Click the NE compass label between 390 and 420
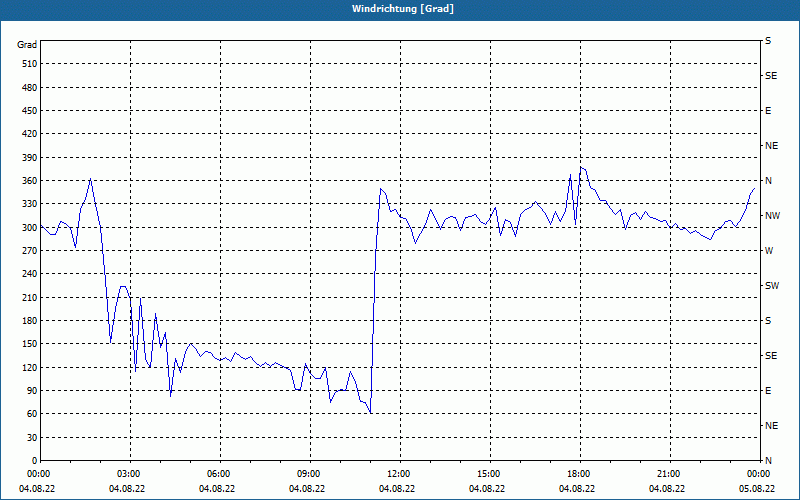The image size is (800, 500). [x=771, y=146]
